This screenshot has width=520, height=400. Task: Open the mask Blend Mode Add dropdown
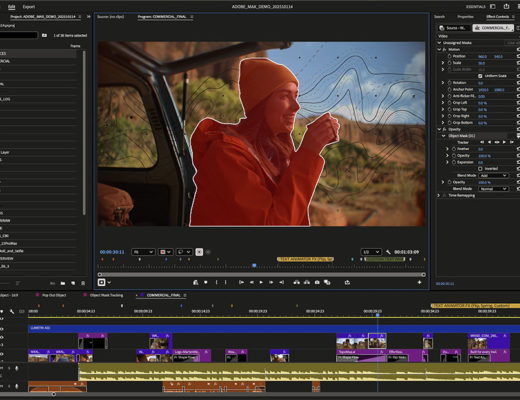click(494, 175)
